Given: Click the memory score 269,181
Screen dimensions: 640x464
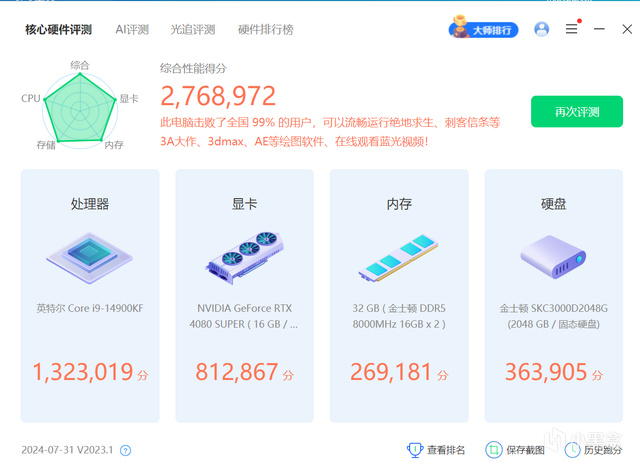Looking at the screenshot, I should click(x=391, y=372).
